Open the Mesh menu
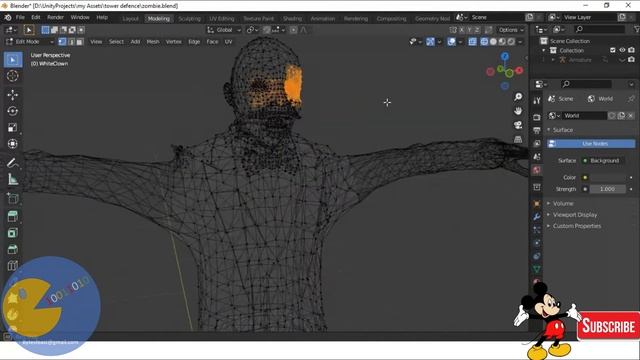 click(153, 42)
